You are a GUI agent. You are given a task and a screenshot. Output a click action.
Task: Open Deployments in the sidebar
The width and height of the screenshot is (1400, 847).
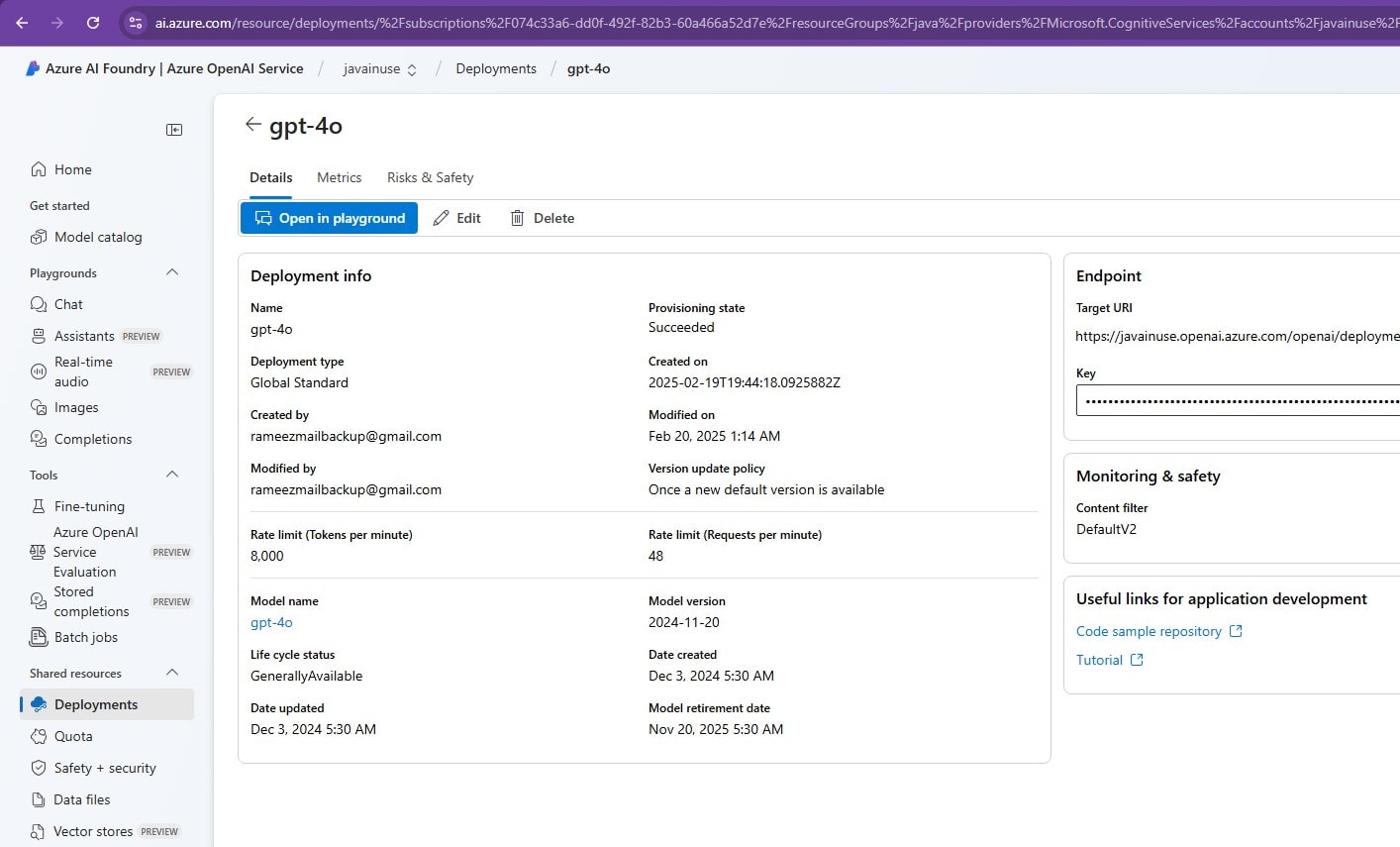(107, 704)
